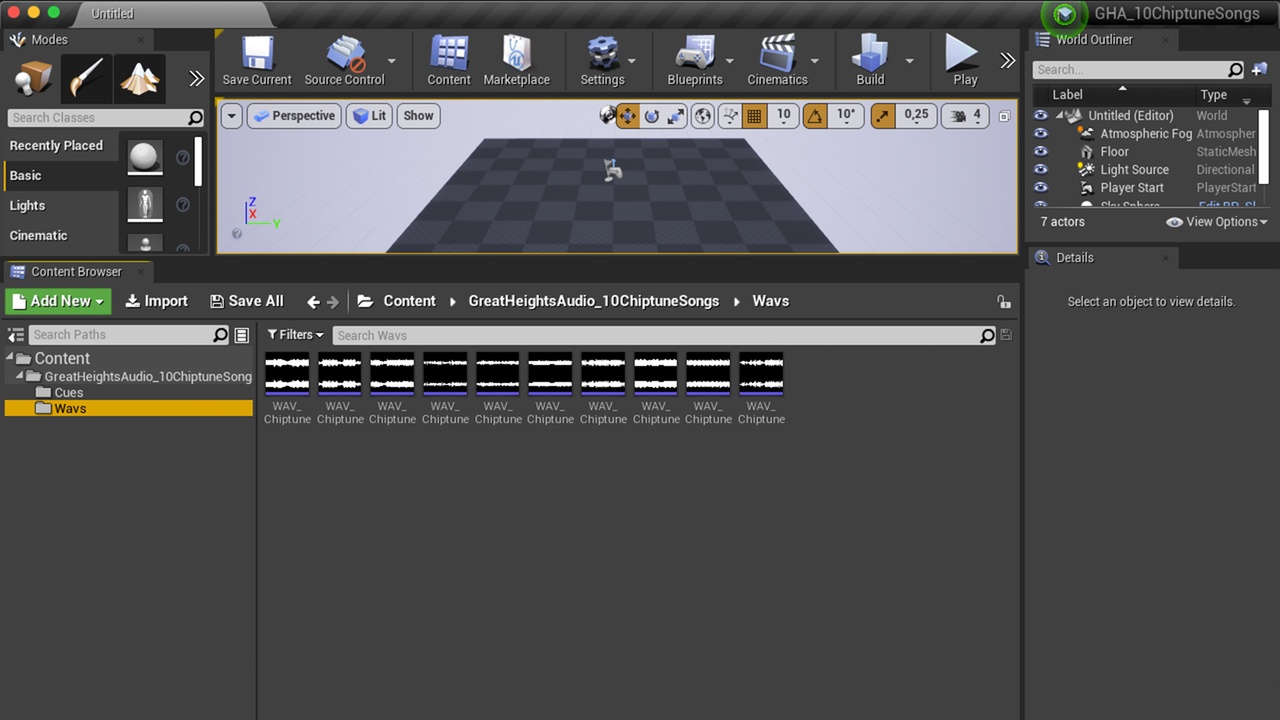Select the Lights category
Image resolution: width=1280 pixels, height=720 pixels.
tap(60, 206)
